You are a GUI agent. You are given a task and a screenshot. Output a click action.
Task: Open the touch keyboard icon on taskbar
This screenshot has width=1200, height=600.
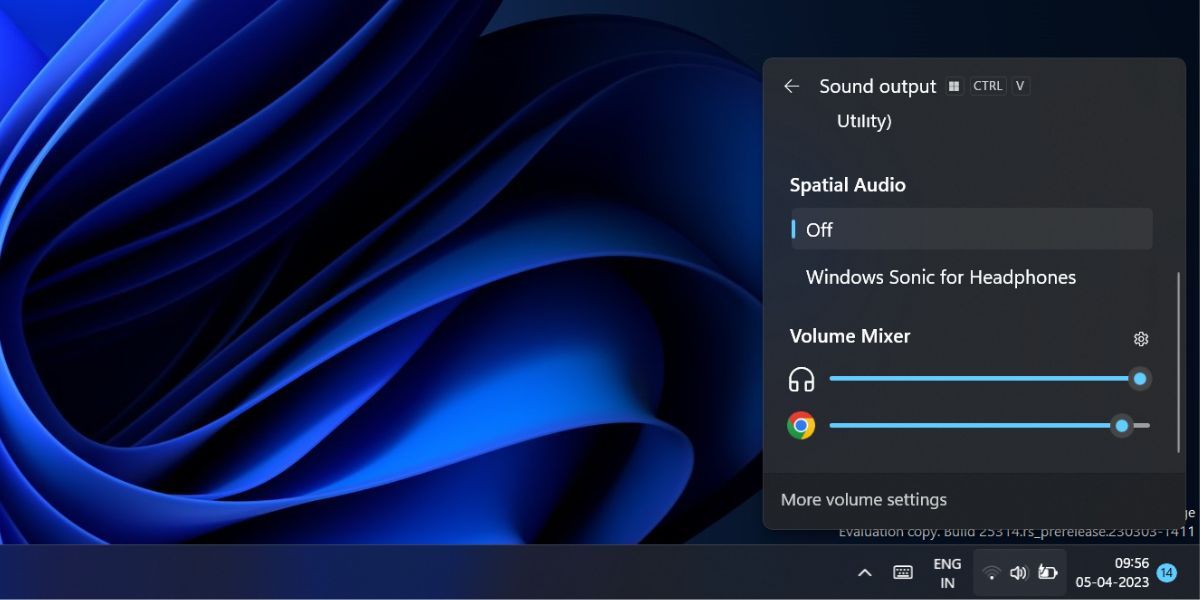point(903,572)
